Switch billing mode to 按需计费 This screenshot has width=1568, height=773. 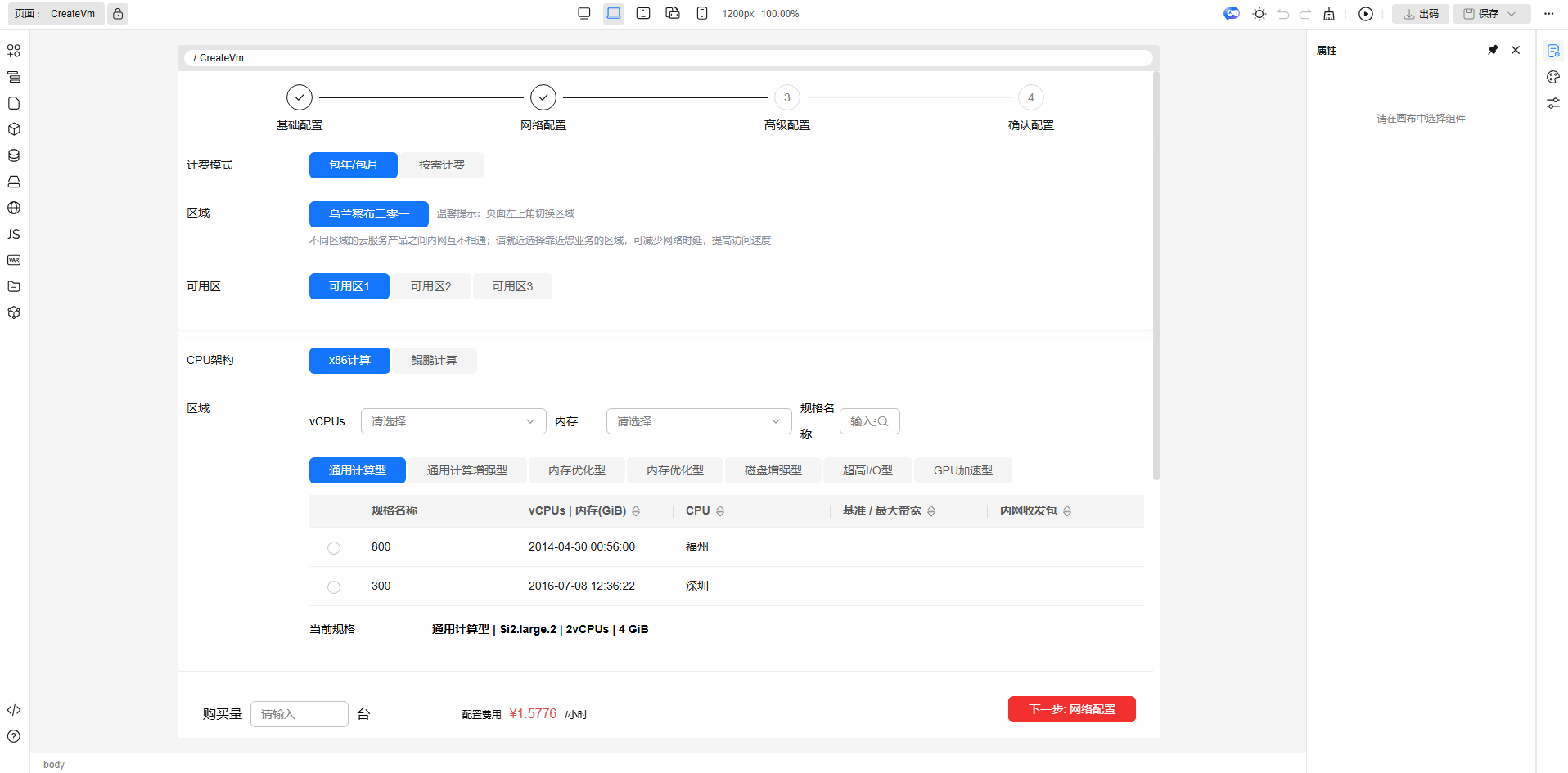[442, 164]
